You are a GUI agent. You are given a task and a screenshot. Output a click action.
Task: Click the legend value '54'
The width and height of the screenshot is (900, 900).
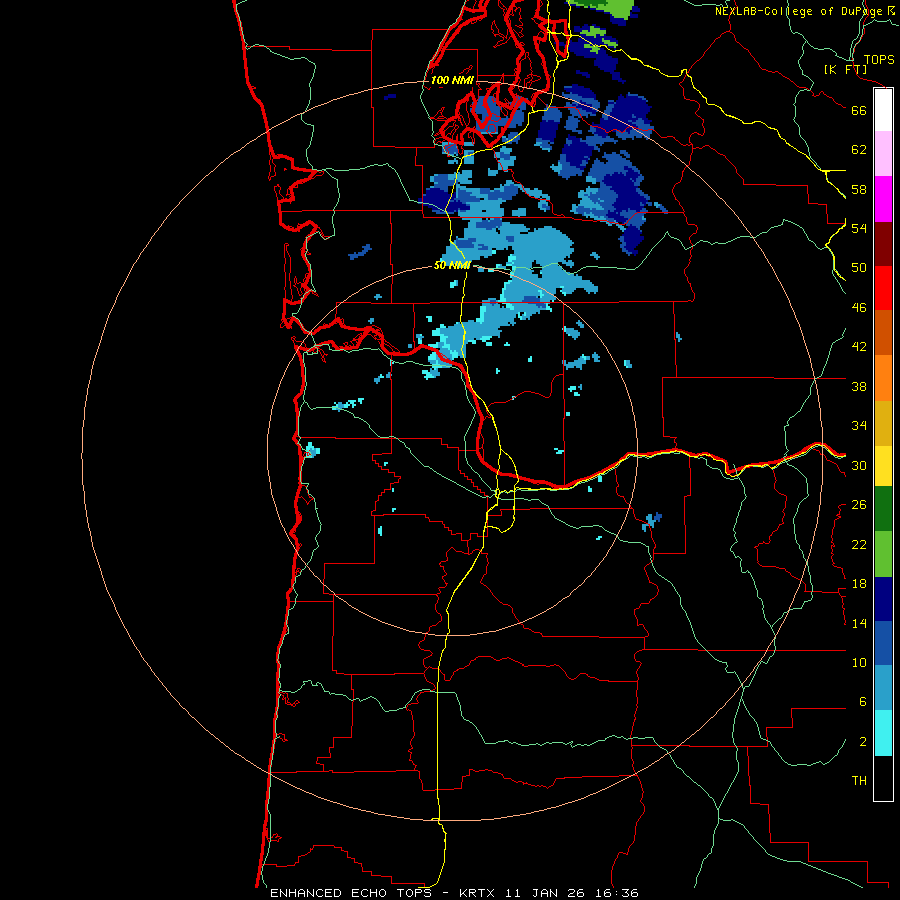(859, 228)
